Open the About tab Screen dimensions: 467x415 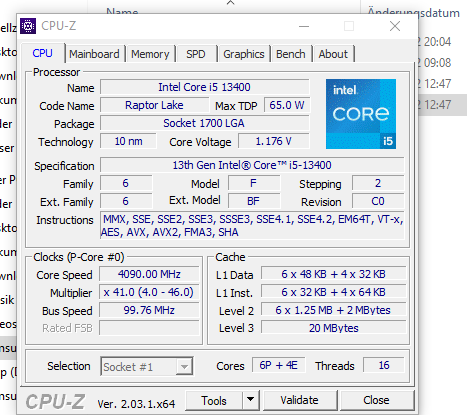333,54
